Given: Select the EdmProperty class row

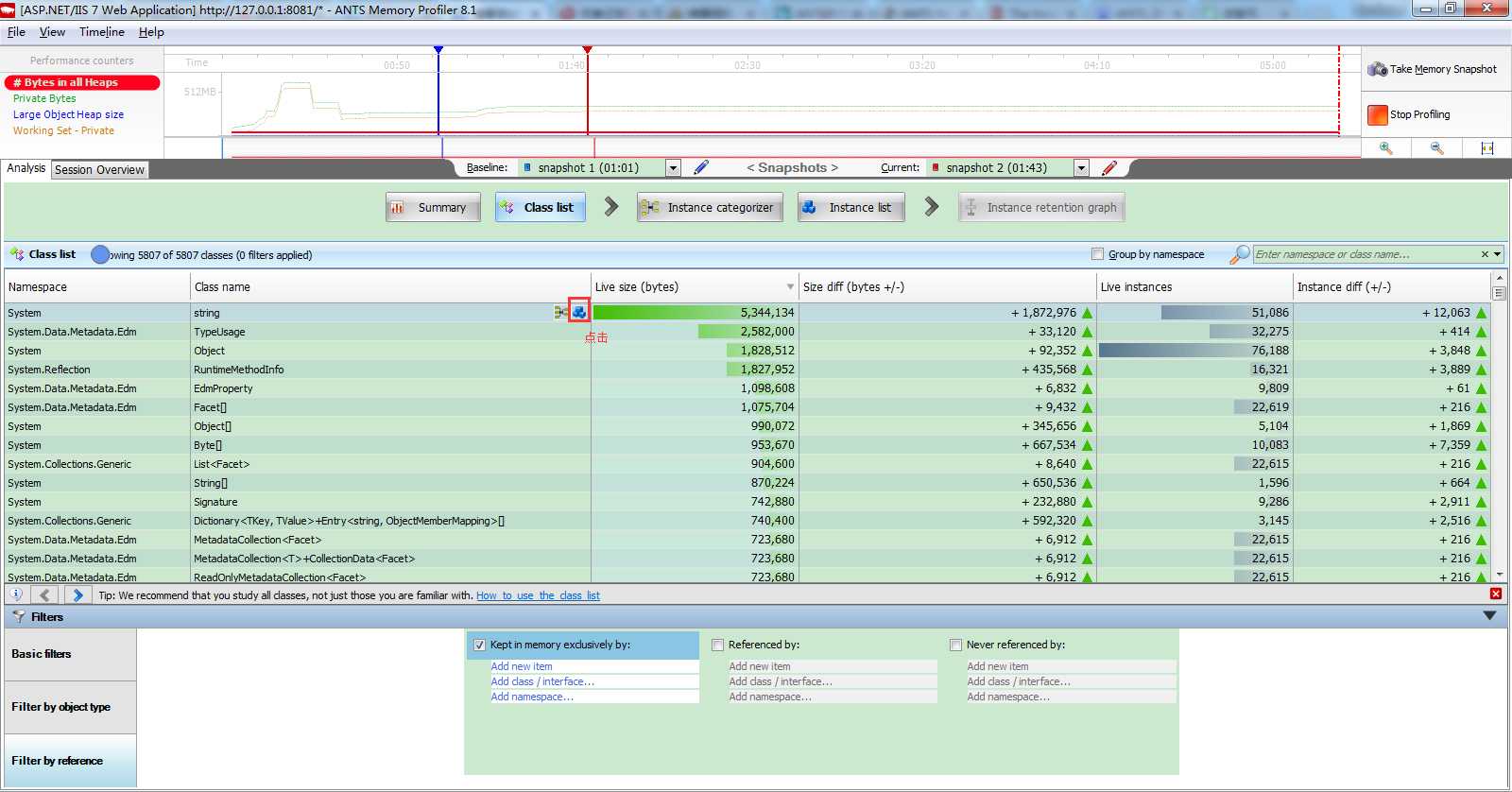Looking at the screenshot, I should pos(747,388).
